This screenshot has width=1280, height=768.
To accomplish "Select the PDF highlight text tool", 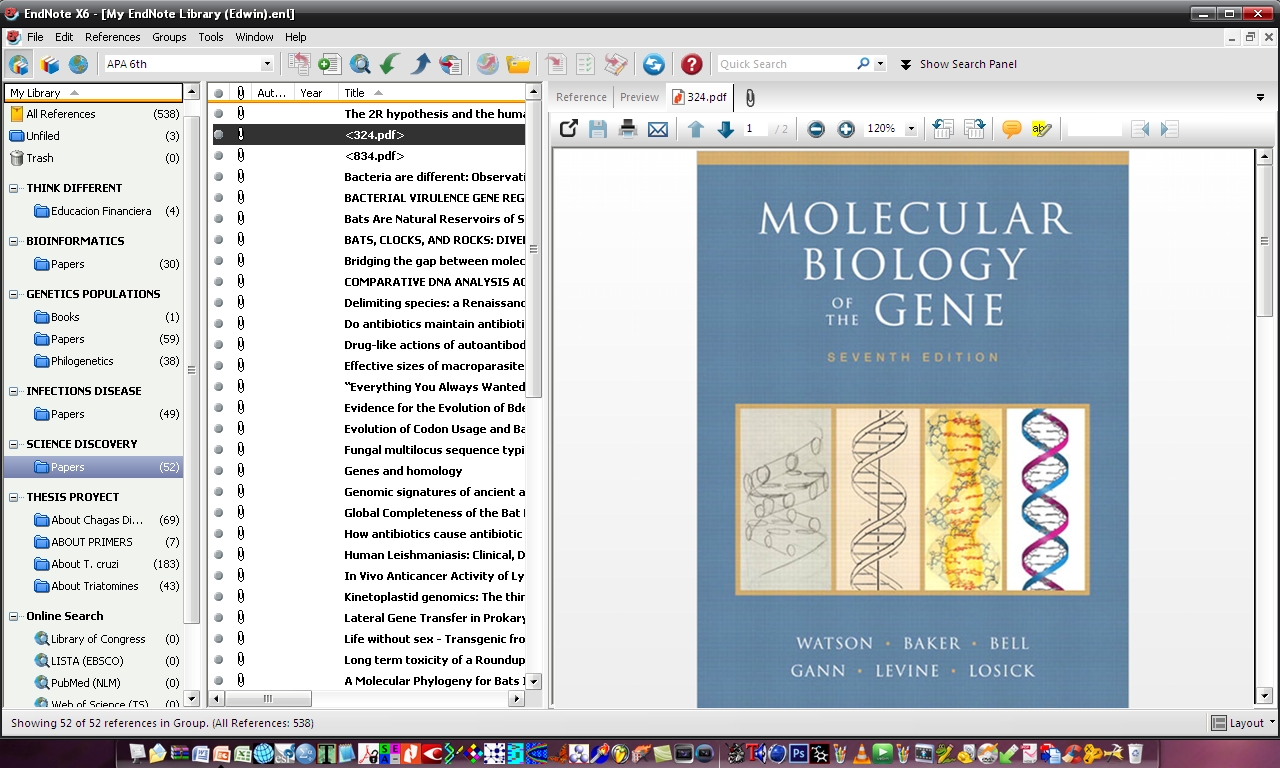I will pyautogui.click(x=1042, y=129).
